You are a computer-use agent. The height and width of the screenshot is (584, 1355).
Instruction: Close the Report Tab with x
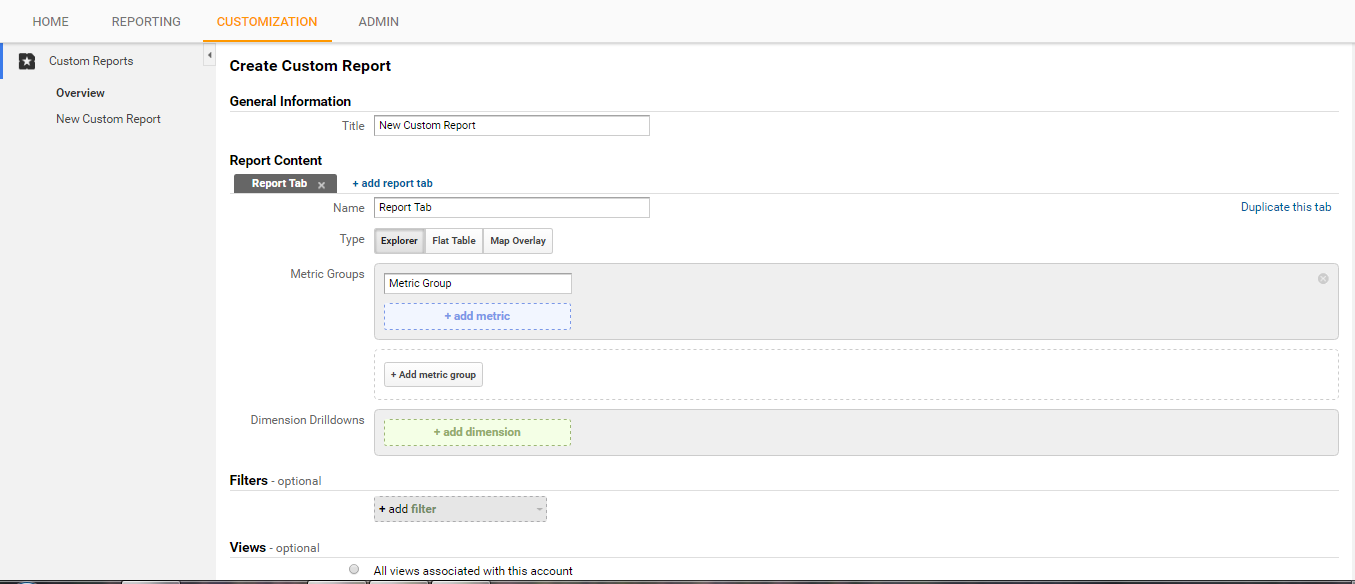321,185
